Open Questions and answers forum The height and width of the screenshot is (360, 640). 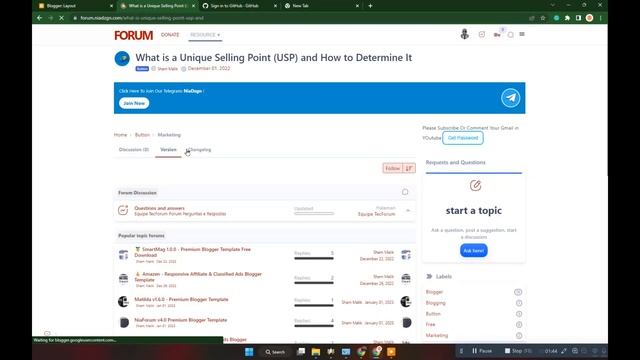(159, 208)
